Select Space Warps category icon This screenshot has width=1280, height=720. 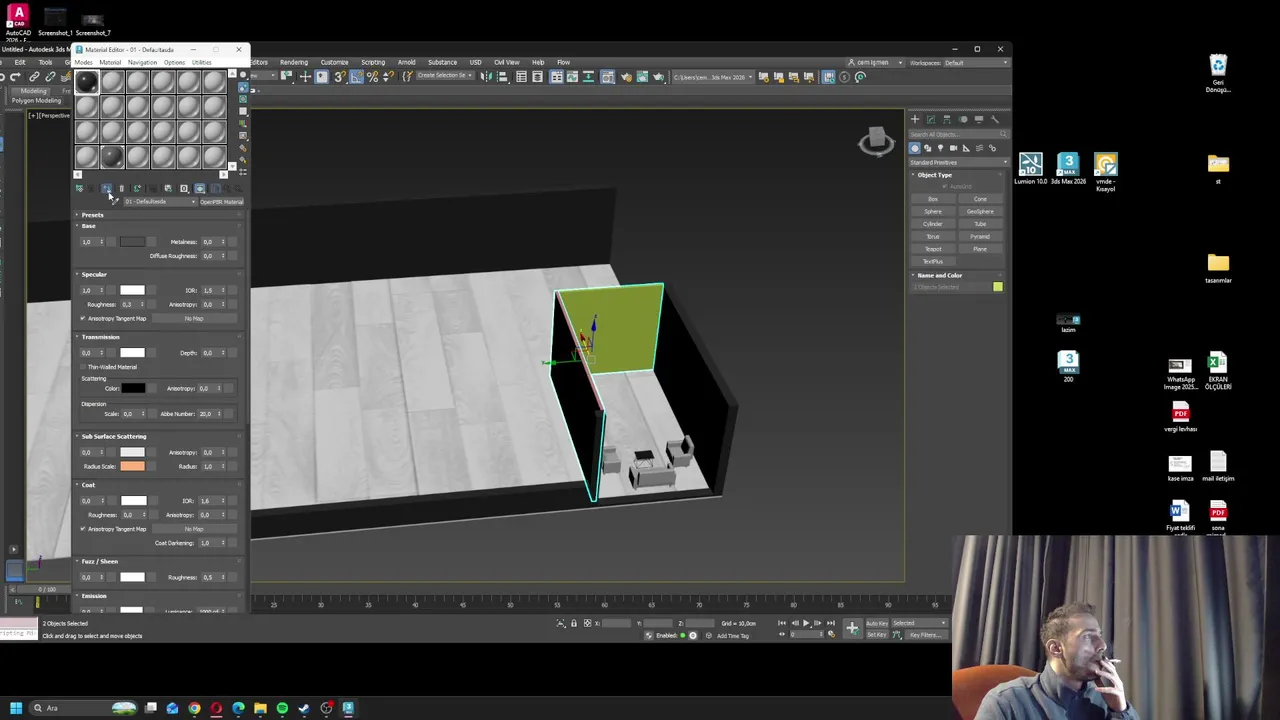point(979,148)
